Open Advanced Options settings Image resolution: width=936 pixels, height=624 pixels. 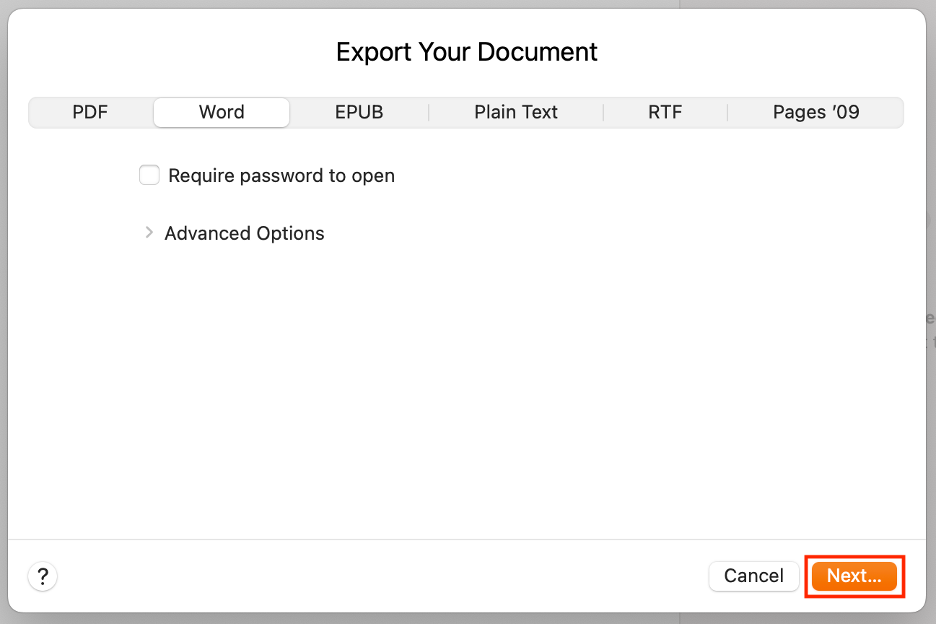coord(244,232)
